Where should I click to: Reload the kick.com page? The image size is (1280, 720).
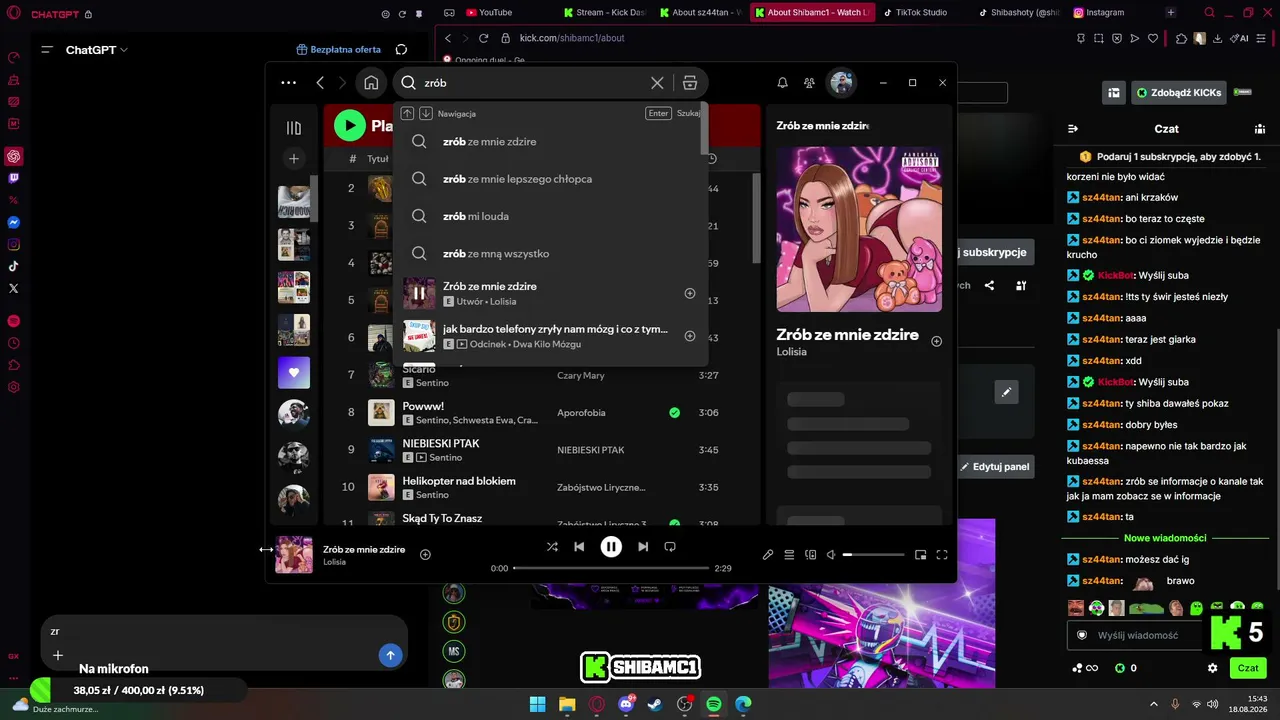tap(483, 38)
